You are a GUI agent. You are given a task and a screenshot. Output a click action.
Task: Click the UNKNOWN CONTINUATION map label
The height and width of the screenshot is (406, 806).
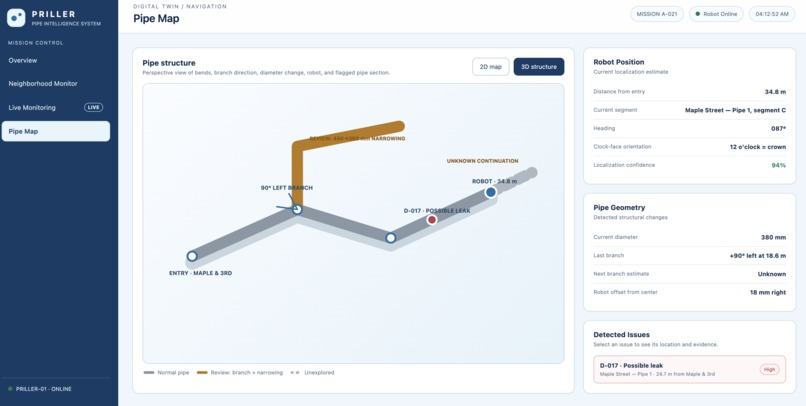482,161
